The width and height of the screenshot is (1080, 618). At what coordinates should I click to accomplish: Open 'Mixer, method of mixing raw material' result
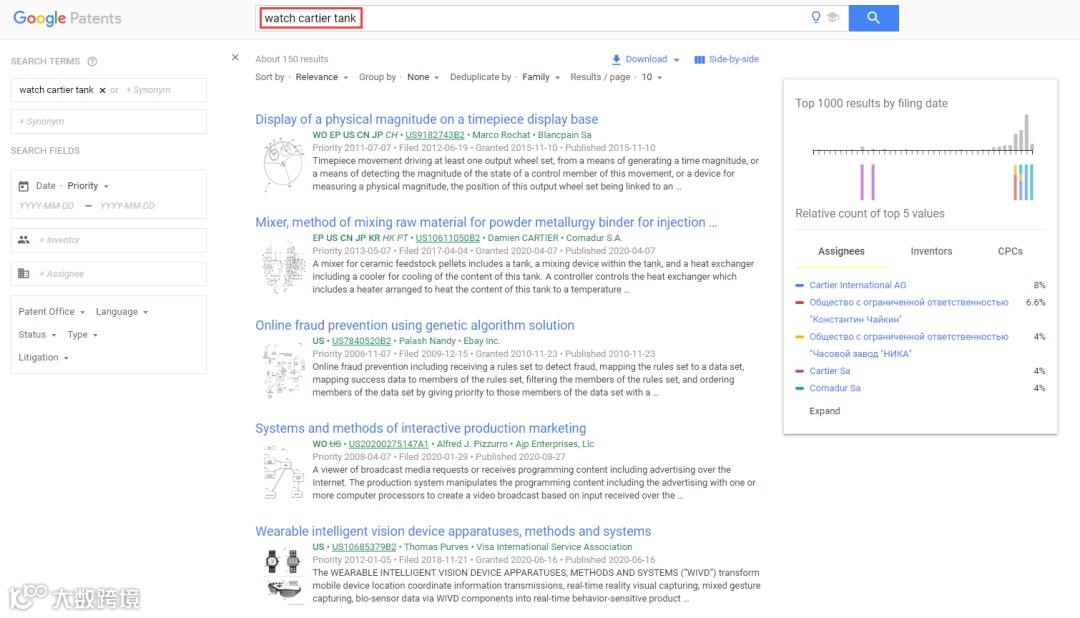click(486, 223)
